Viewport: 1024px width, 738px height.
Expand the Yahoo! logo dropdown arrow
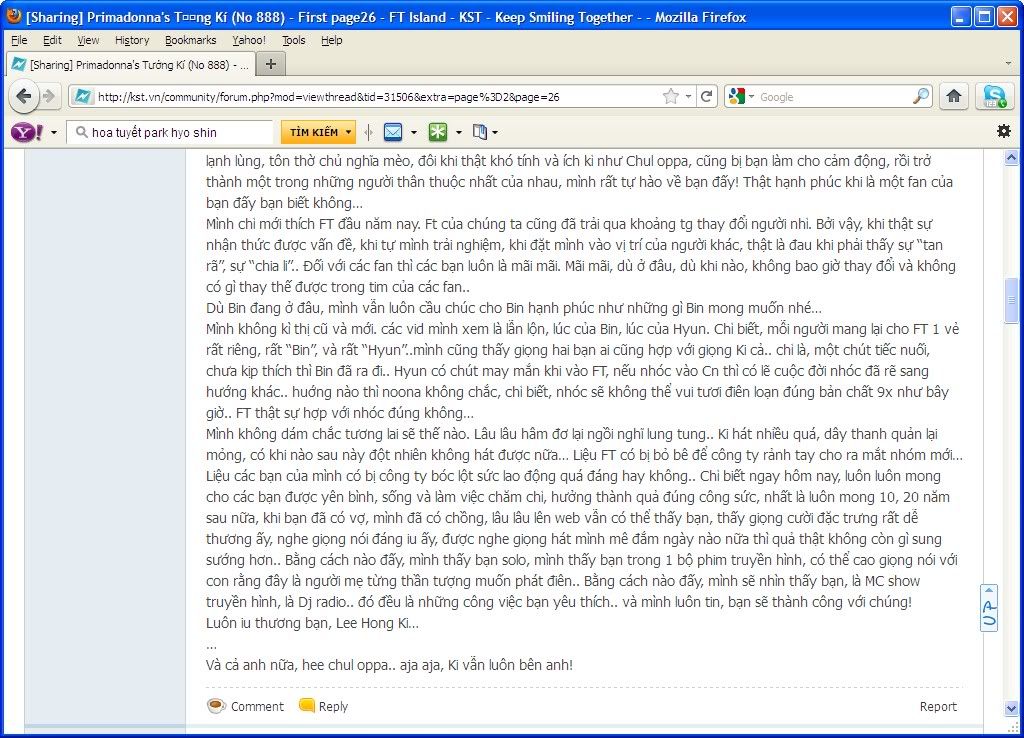(x=54, y=133)
